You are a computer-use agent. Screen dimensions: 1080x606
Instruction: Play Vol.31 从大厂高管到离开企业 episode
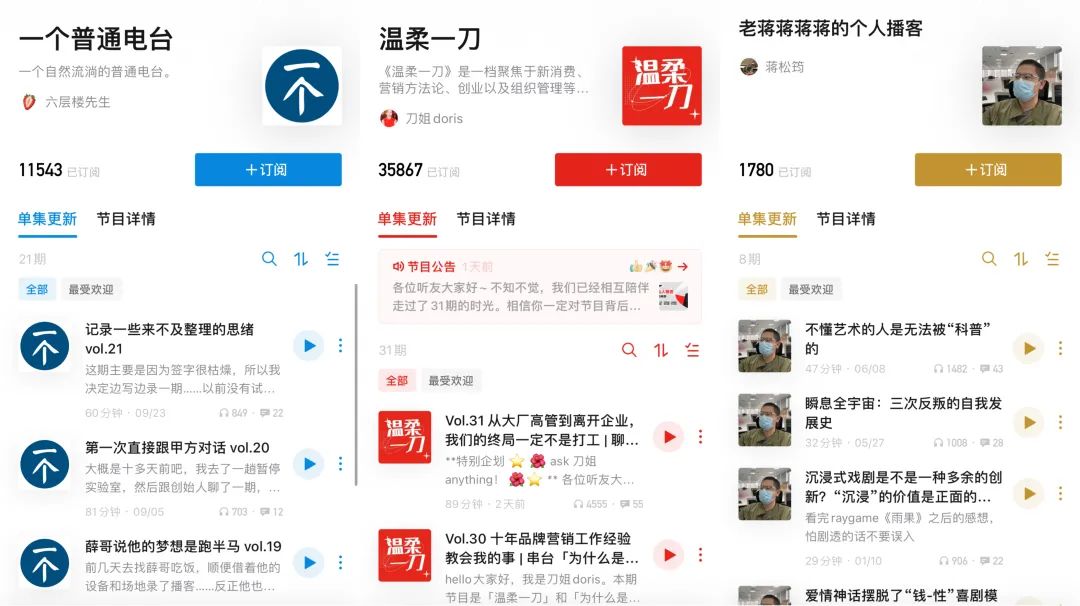(x=669, y=437)
